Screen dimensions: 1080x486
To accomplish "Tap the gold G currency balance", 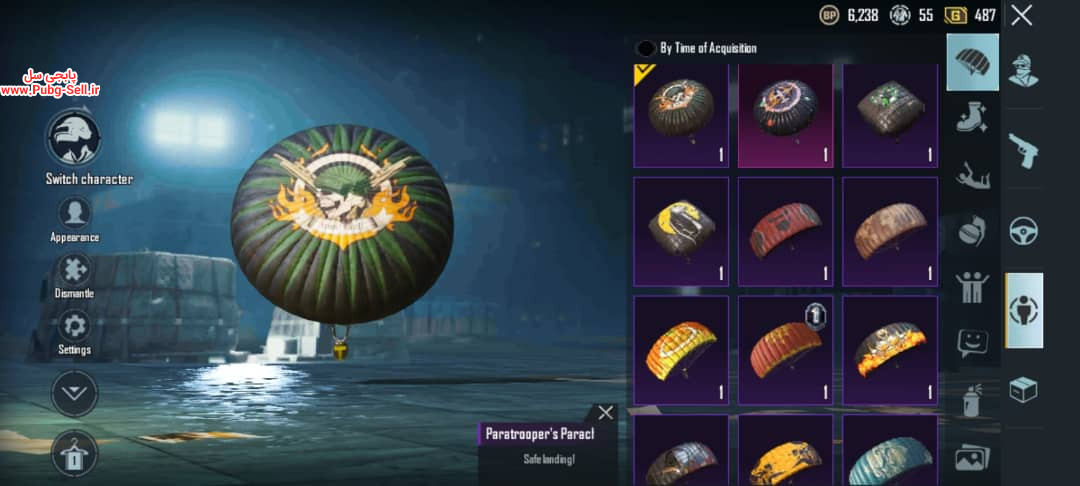I will [x=970, y=15].
